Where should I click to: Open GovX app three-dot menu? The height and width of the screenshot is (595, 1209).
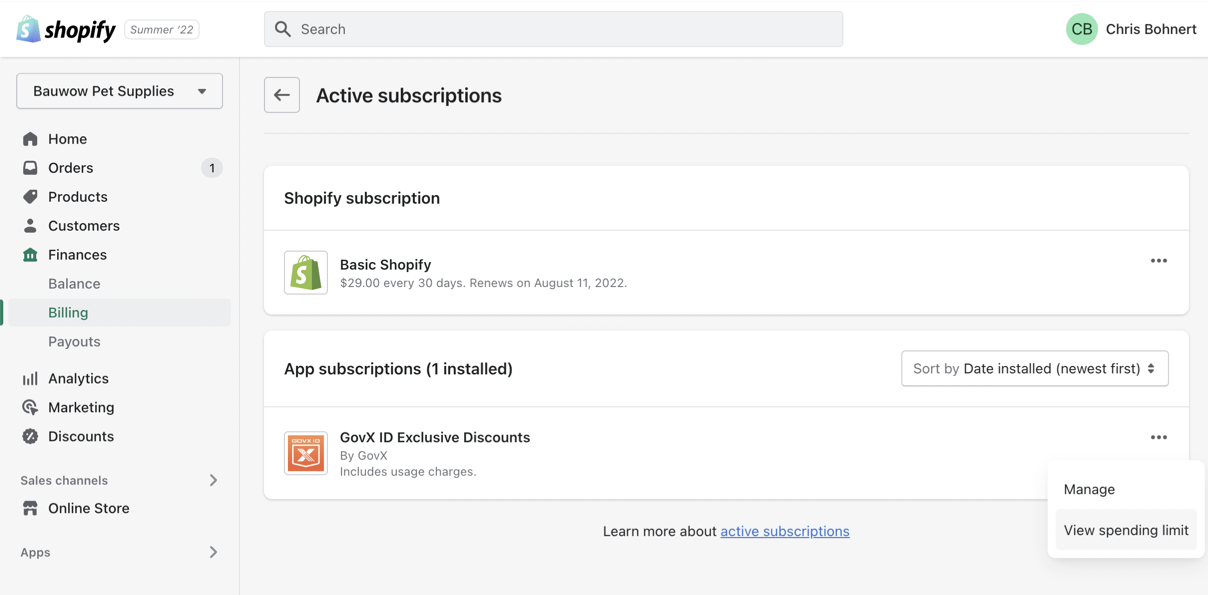click(1159, 437)
